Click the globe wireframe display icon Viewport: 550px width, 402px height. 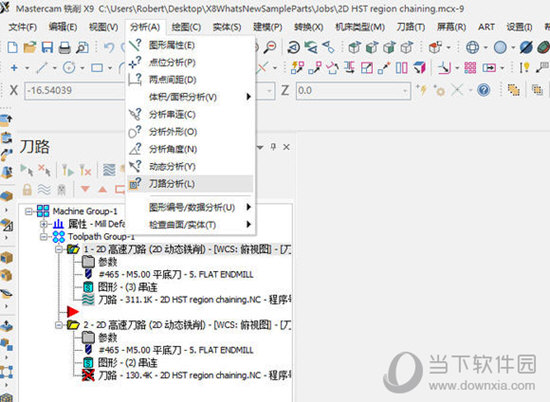pyautogui.click(x=472, y=47)
